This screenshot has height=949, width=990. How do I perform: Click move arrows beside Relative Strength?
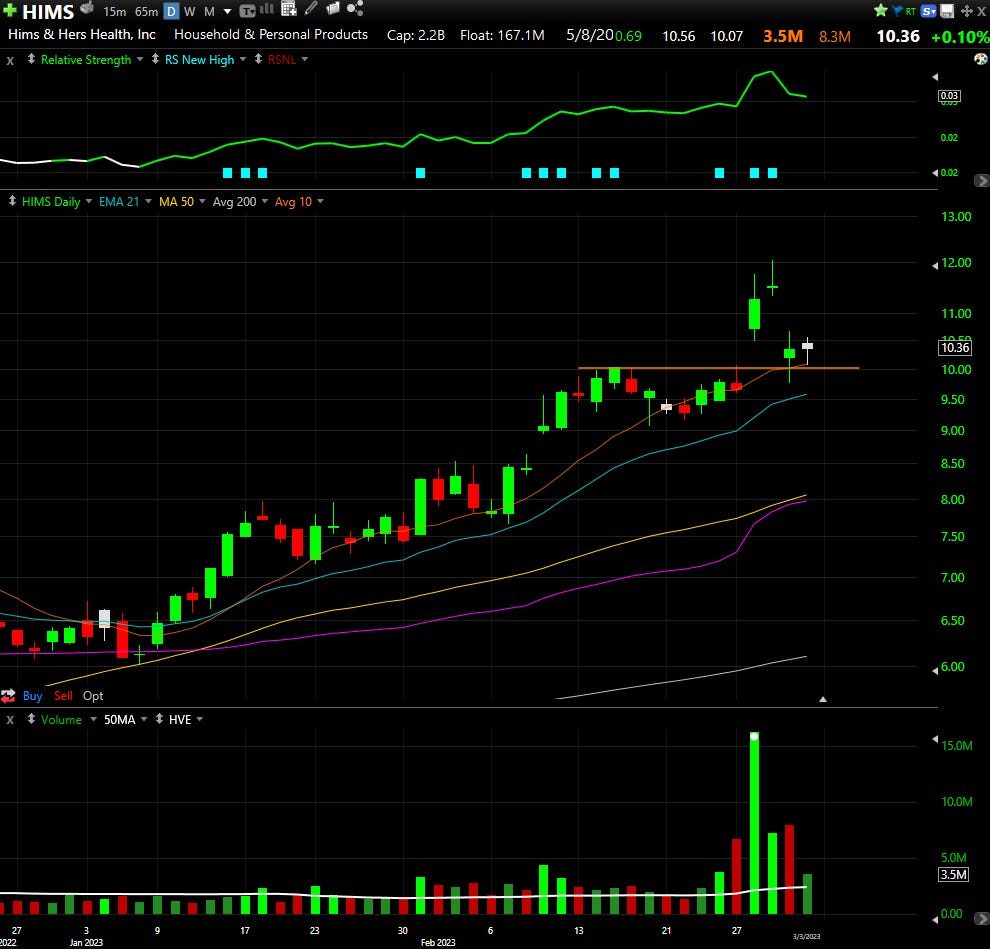point(31,59)
